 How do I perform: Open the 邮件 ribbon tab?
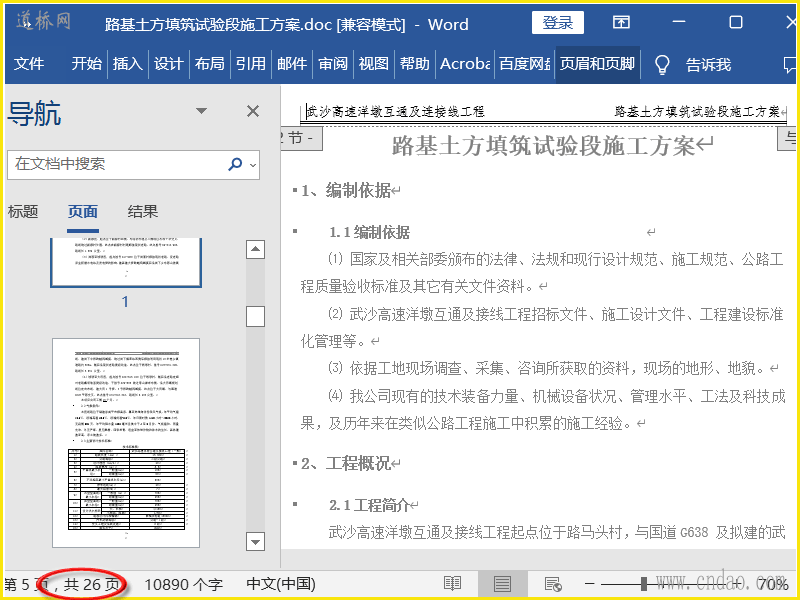click(x=292, y=64)
